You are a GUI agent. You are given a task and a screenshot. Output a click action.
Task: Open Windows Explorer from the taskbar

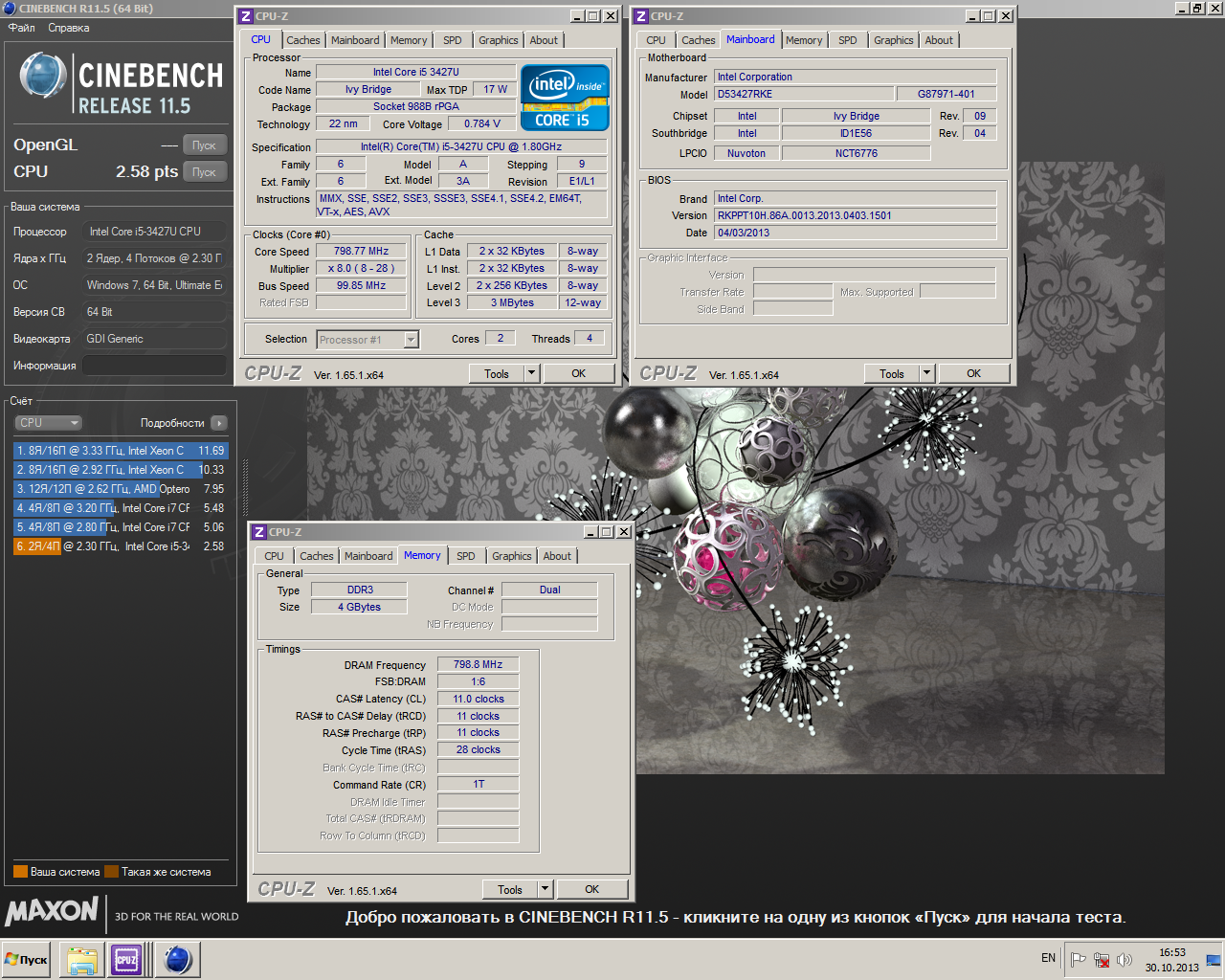(x=81, y=959)
